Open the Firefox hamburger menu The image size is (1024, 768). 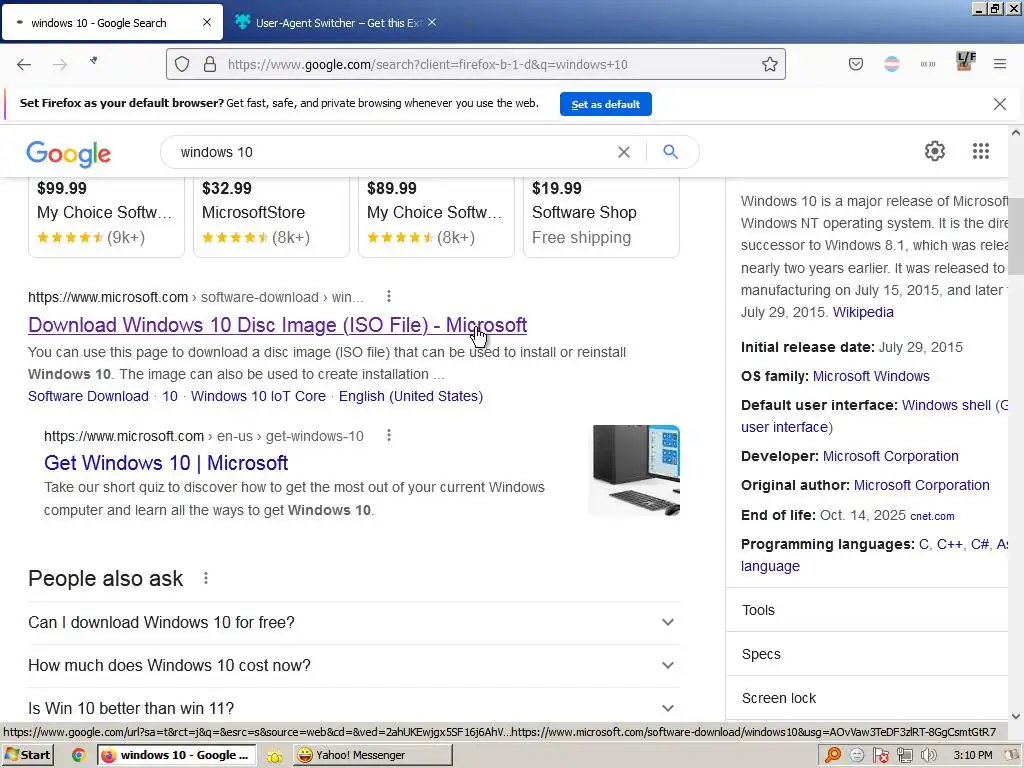click(x=999, y=64)
